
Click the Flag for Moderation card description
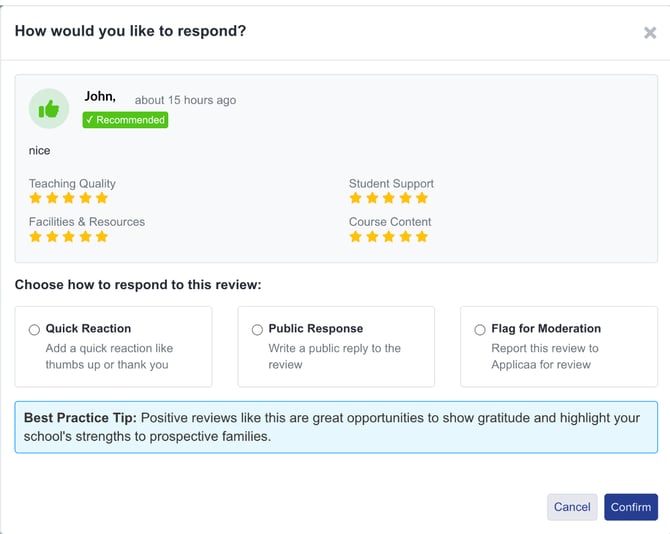[x=544, y=356]
